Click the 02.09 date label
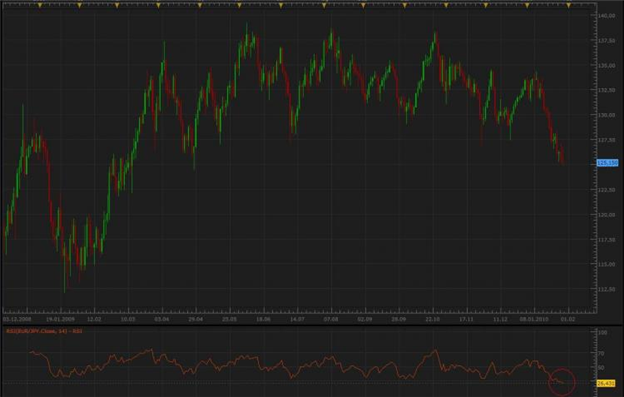Image resolution: width=624 pixels, height=397 pixels. pyautogui.click(x=365, y=319)
